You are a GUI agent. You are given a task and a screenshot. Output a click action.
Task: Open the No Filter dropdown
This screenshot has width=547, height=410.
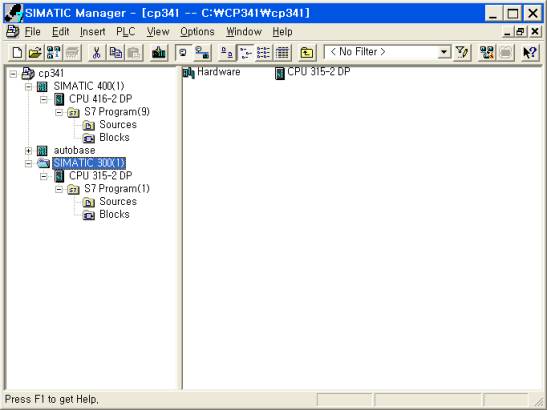click(443, 52)
